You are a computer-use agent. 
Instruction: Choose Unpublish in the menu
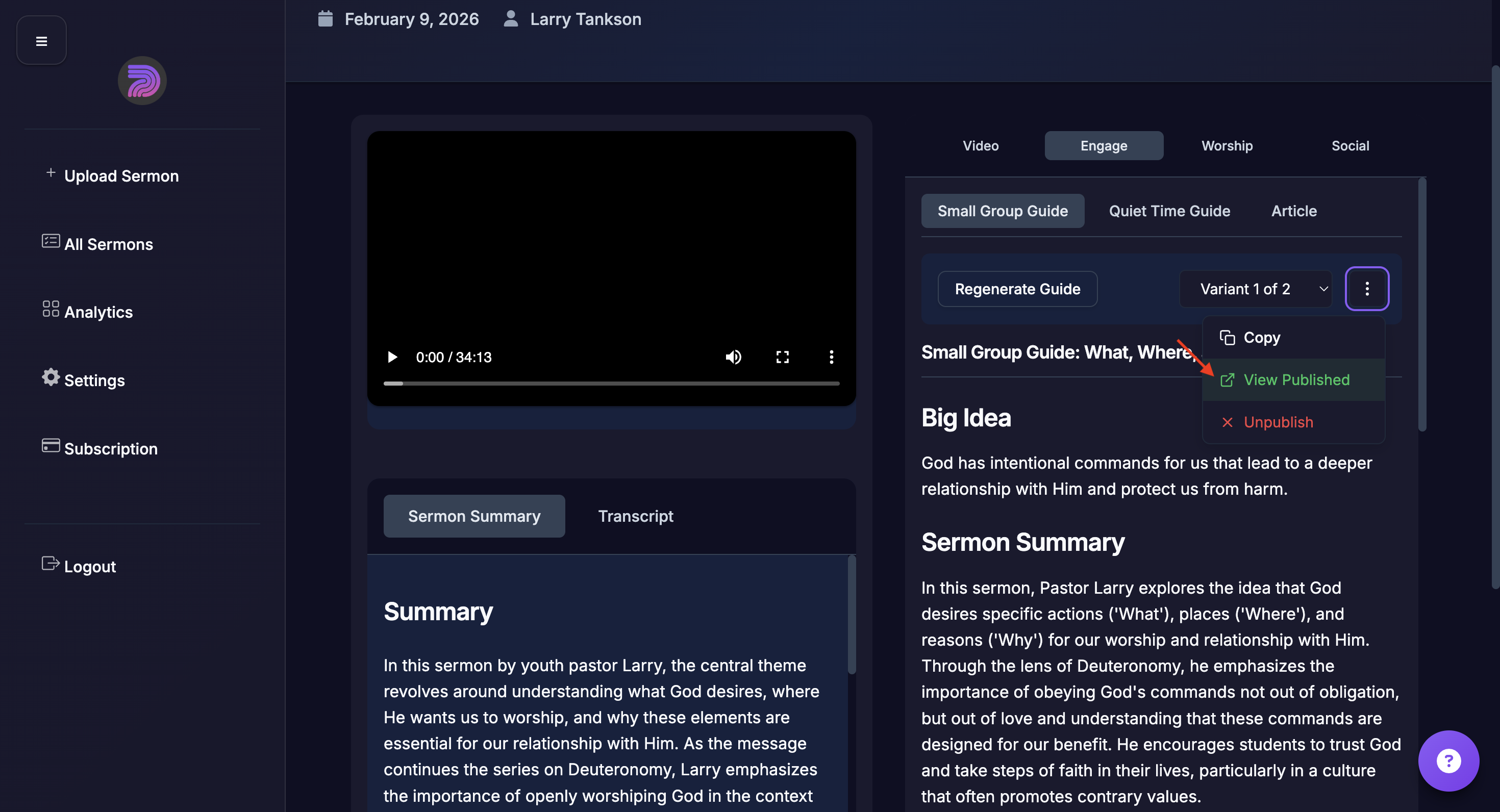1278,422
